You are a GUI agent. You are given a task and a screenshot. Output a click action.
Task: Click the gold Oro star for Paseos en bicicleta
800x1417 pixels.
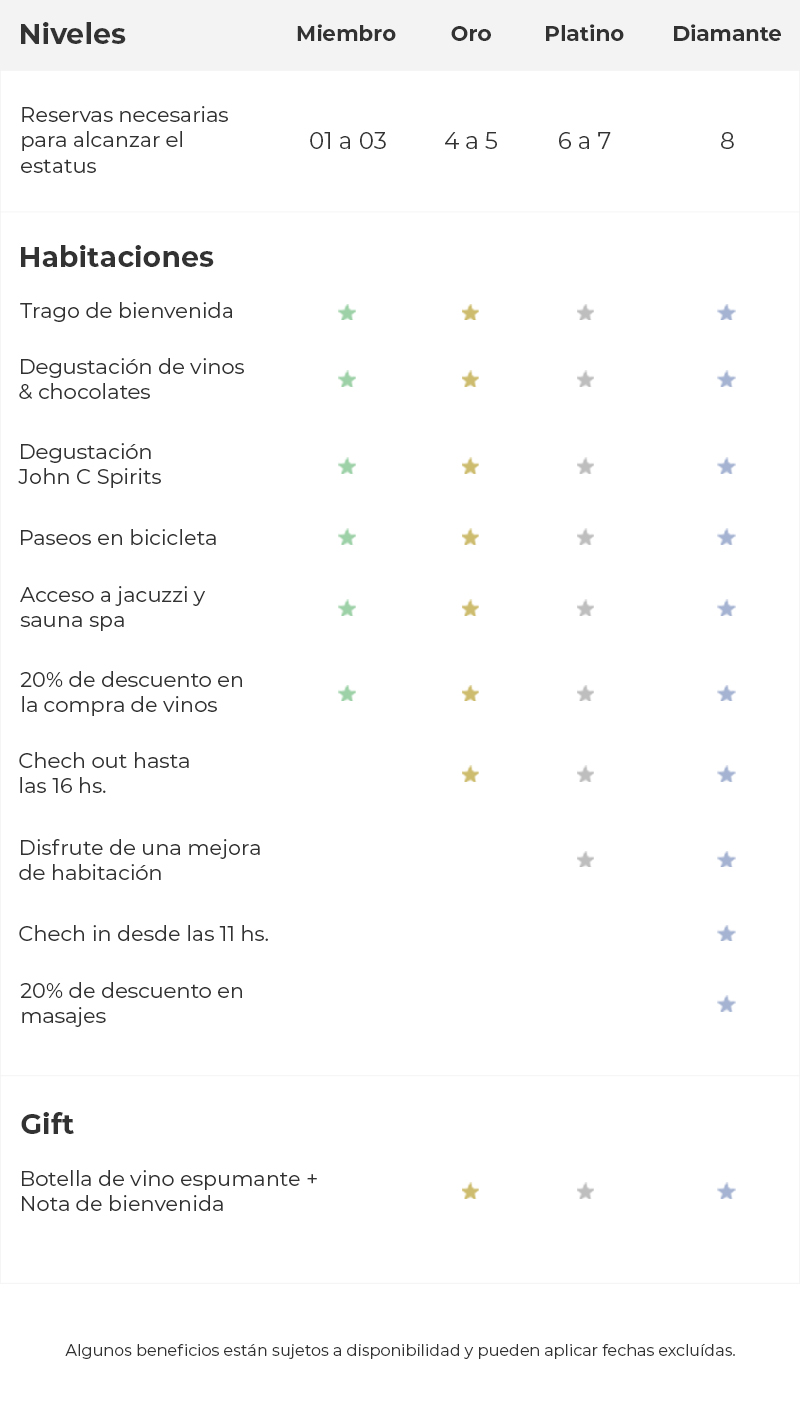[470, 538]
